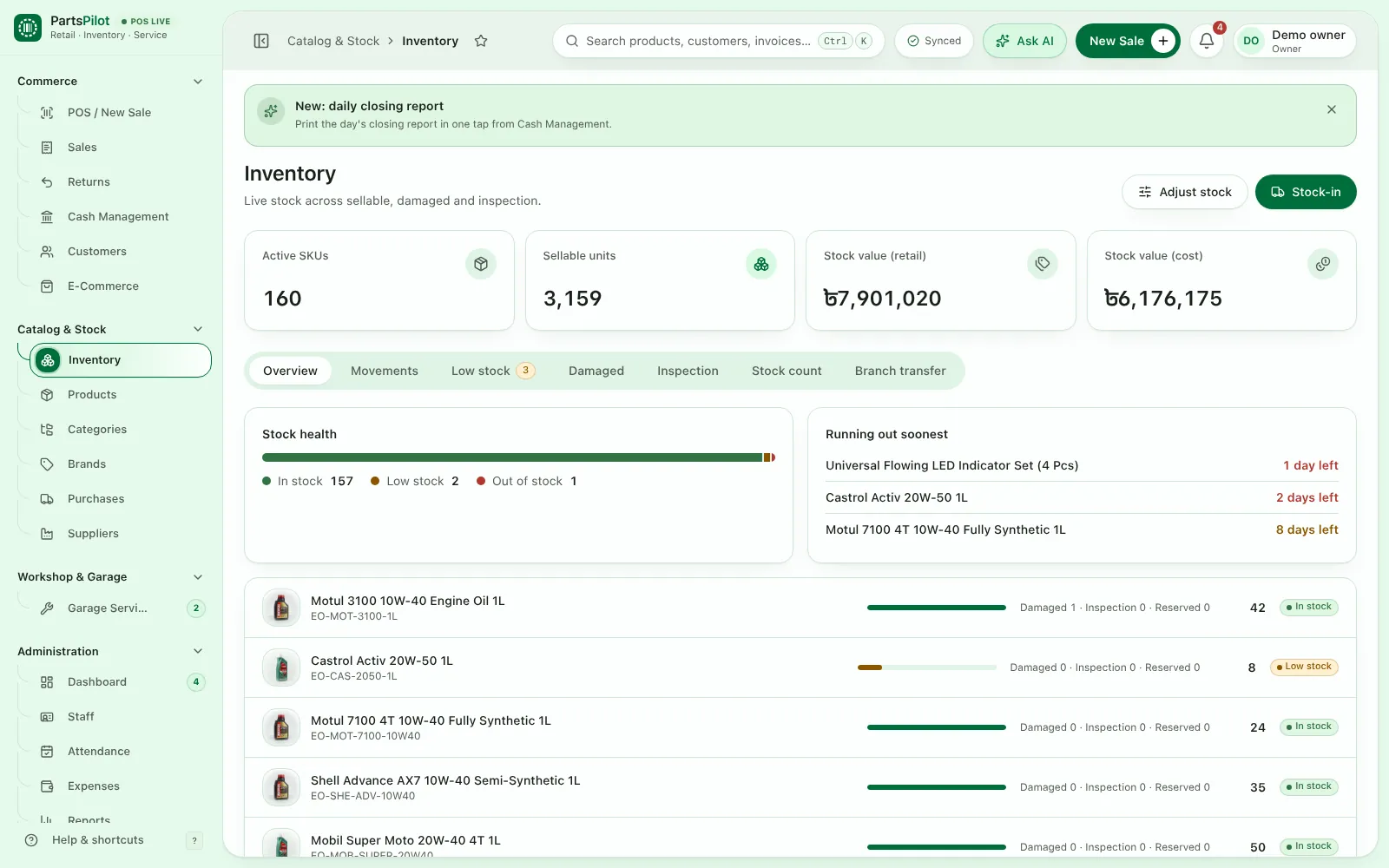Collapse the Workshop & Garage section
The image size is (1389, 868).
[198, 577]
